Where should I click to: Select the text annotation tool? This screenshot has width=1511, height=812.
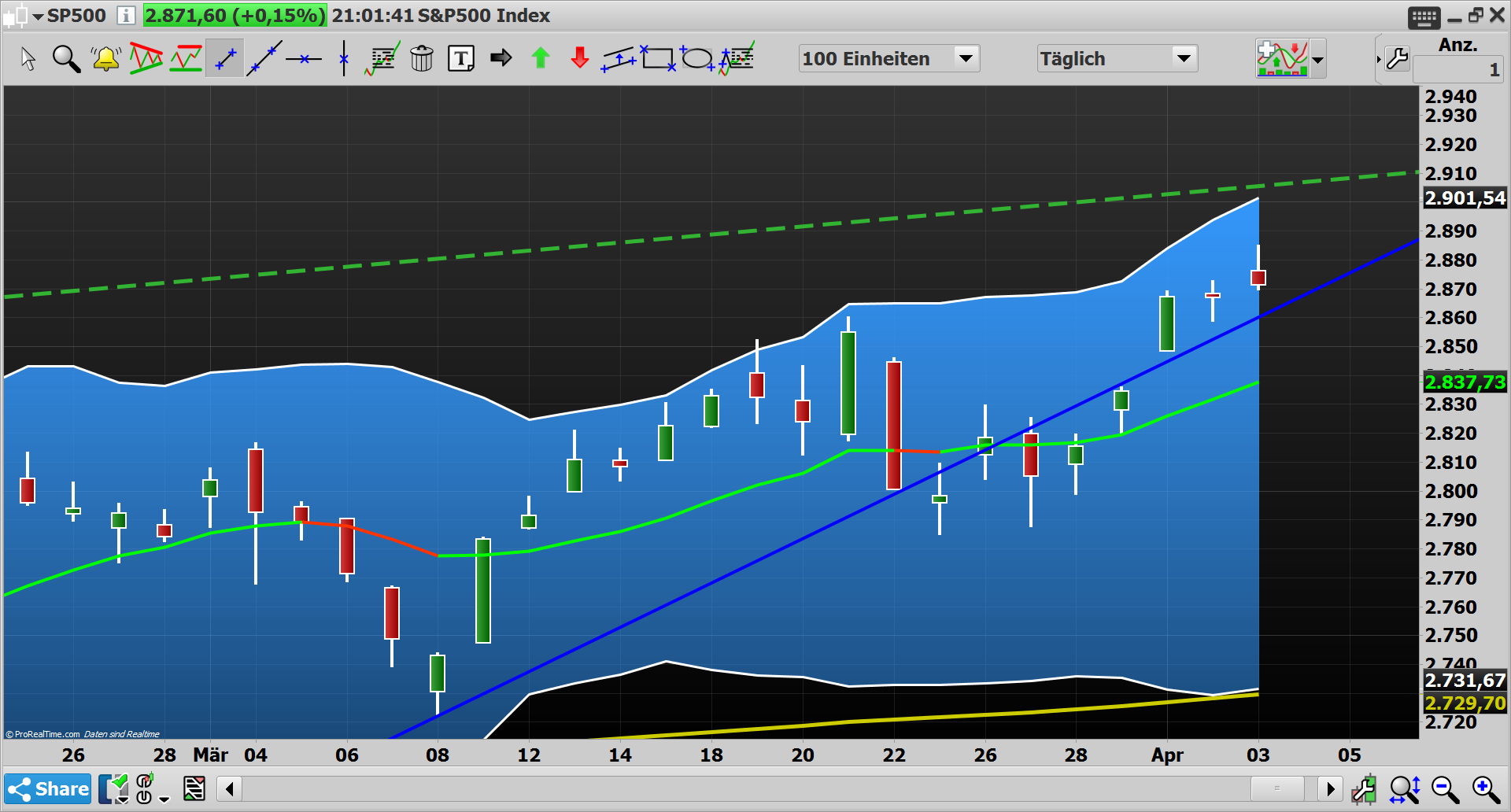tap(461, 59)
